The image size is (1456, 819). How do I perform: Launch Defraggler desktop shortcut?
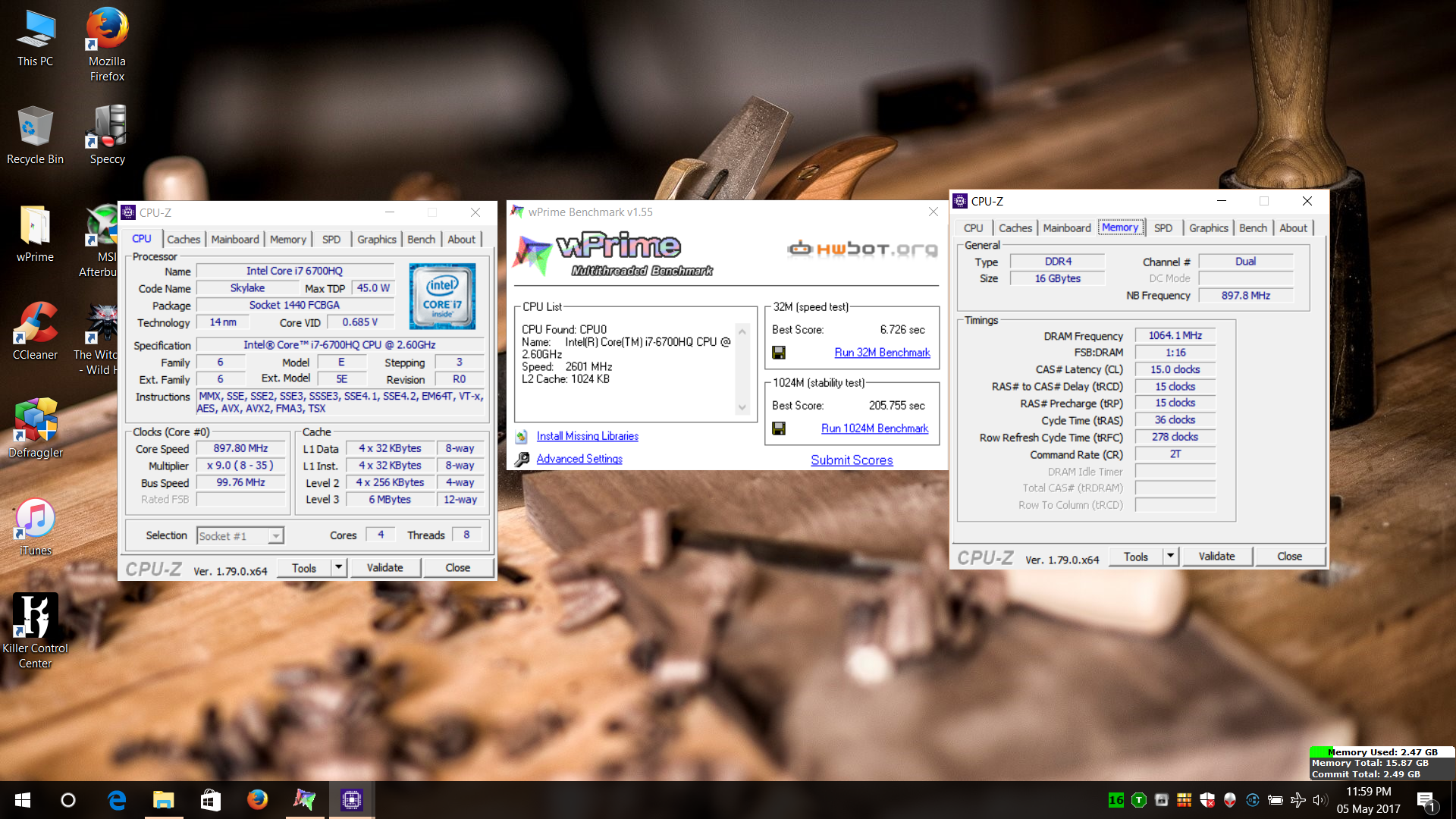35,428
